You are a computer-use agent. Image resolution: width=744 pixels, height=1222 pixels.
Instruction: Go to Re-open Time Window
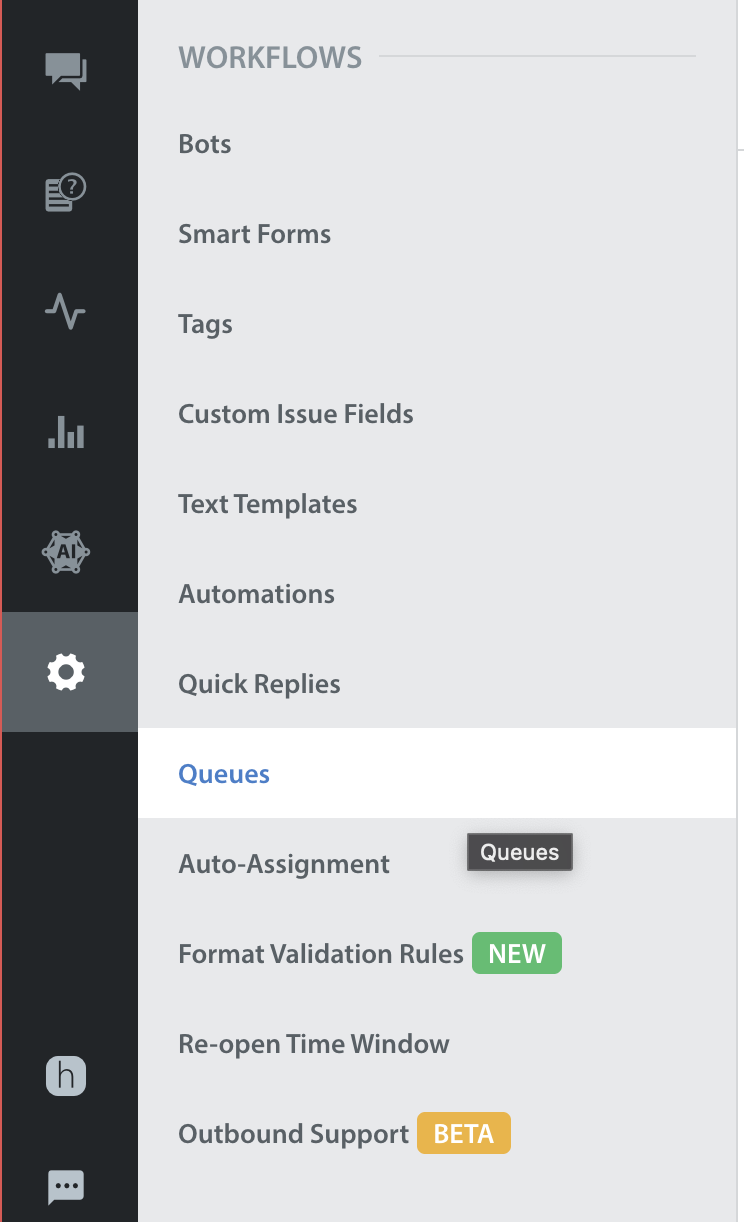[x=314, y=1044]
